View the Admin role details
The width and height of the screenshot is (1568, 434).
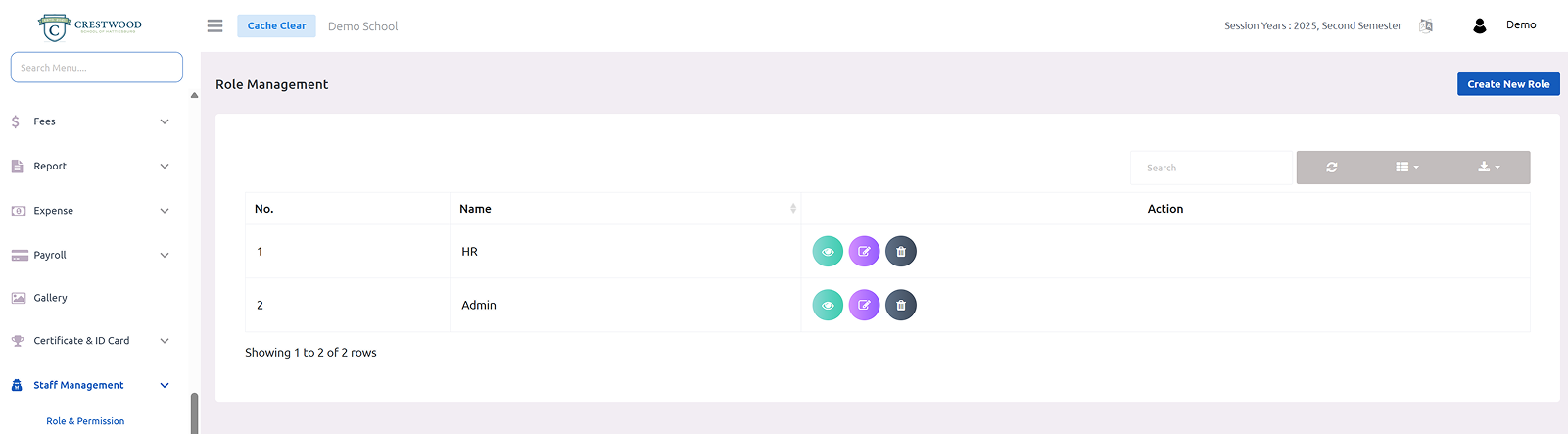coord(828,306)
